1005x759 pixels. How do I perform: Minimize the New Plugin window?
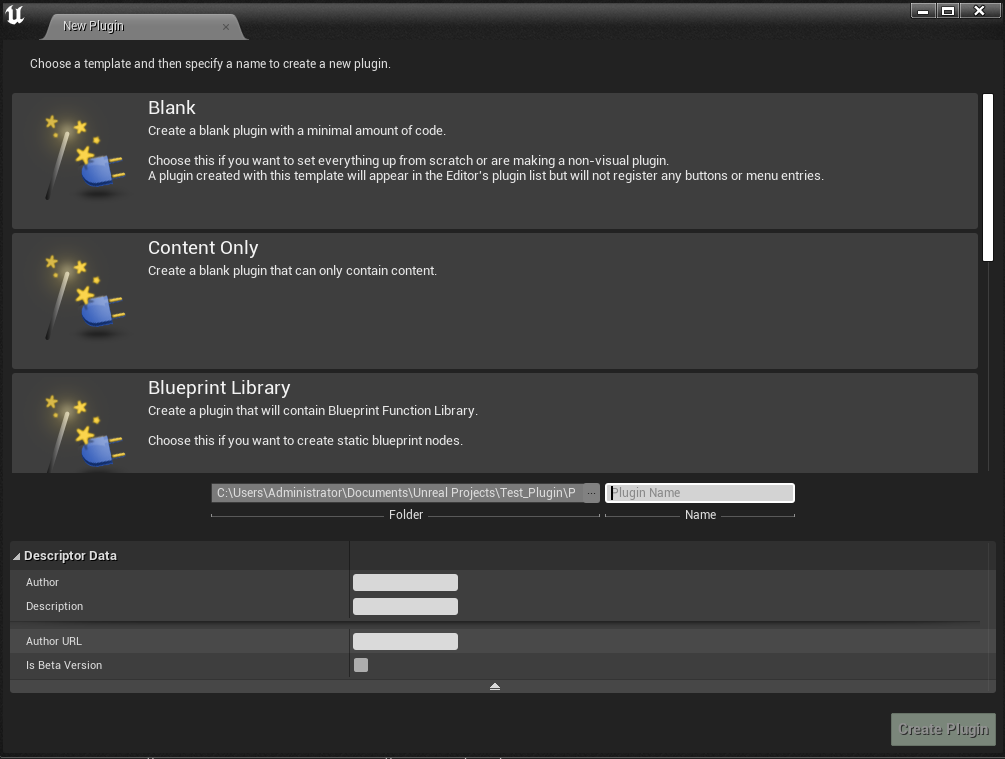pyautogui.click(x=923, y=11)
